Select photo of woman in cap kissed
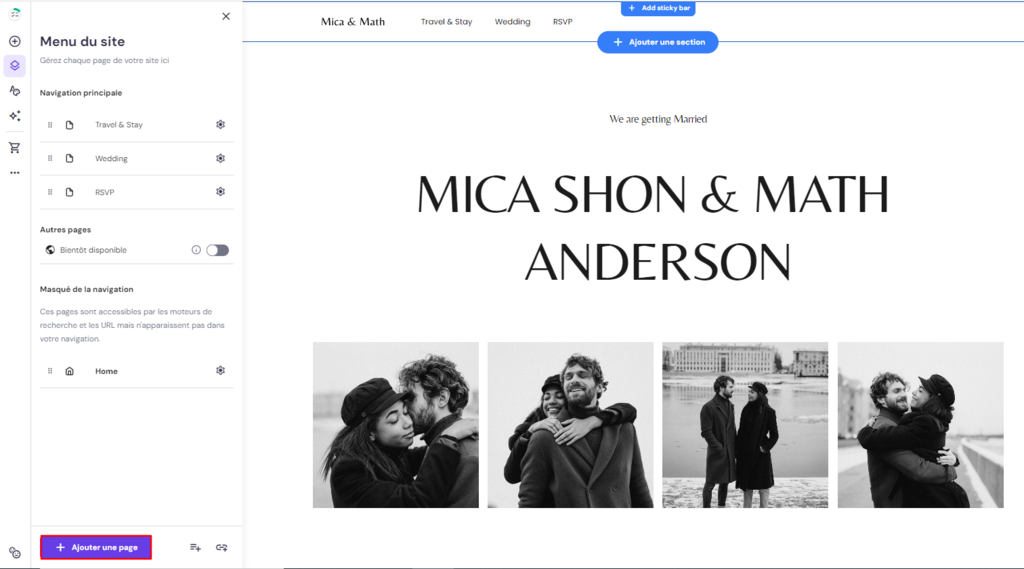Viewport: 1024px width, 569px height. click(x=396, y=425)
